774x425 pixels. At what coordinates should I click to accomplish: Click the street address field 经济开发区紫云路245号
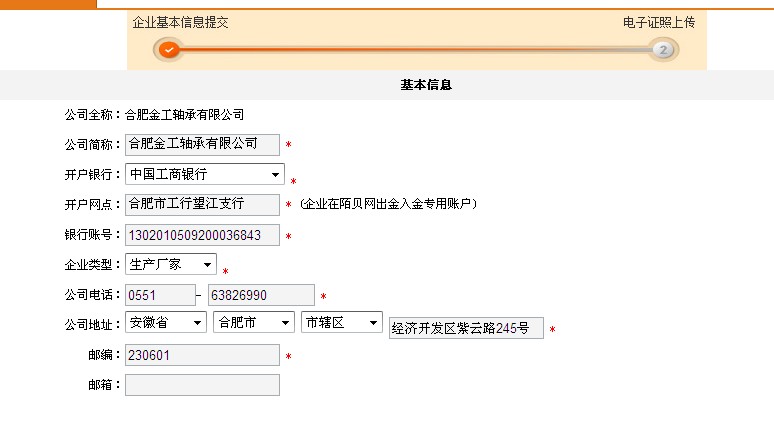466,328
